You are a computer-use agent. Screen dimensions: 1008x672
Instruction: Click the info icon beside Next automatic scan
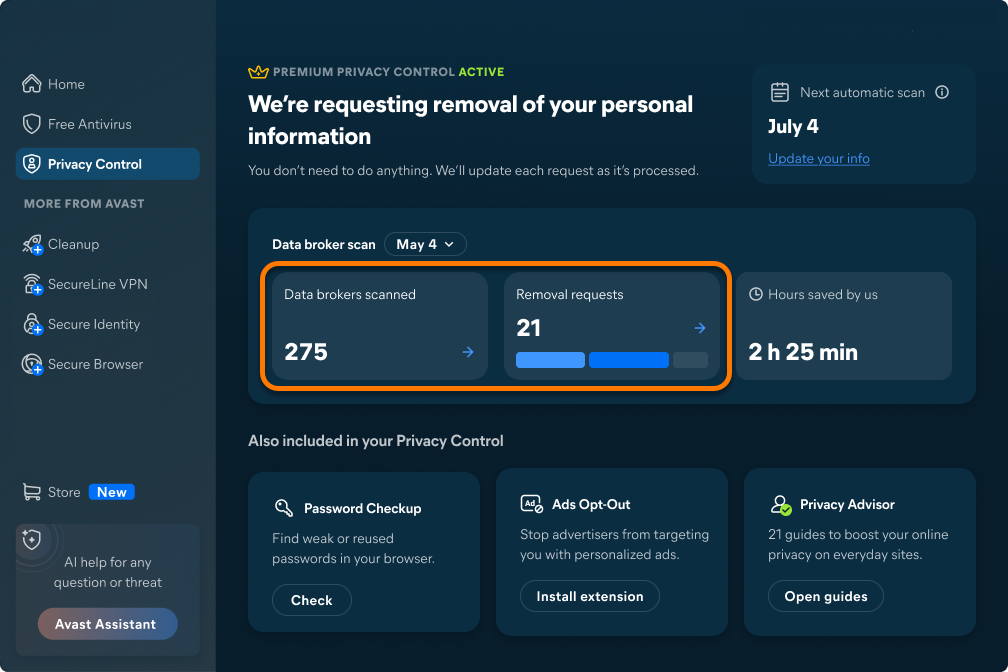coord(942,92)
